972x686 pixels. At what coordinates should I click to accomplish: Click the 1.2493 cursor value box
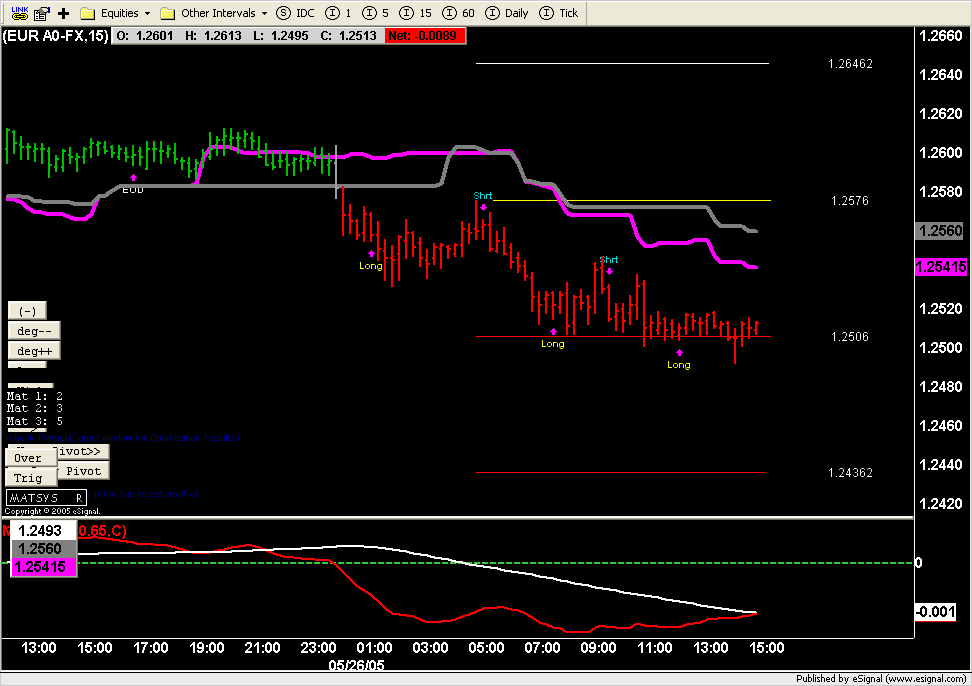point(43,530)
